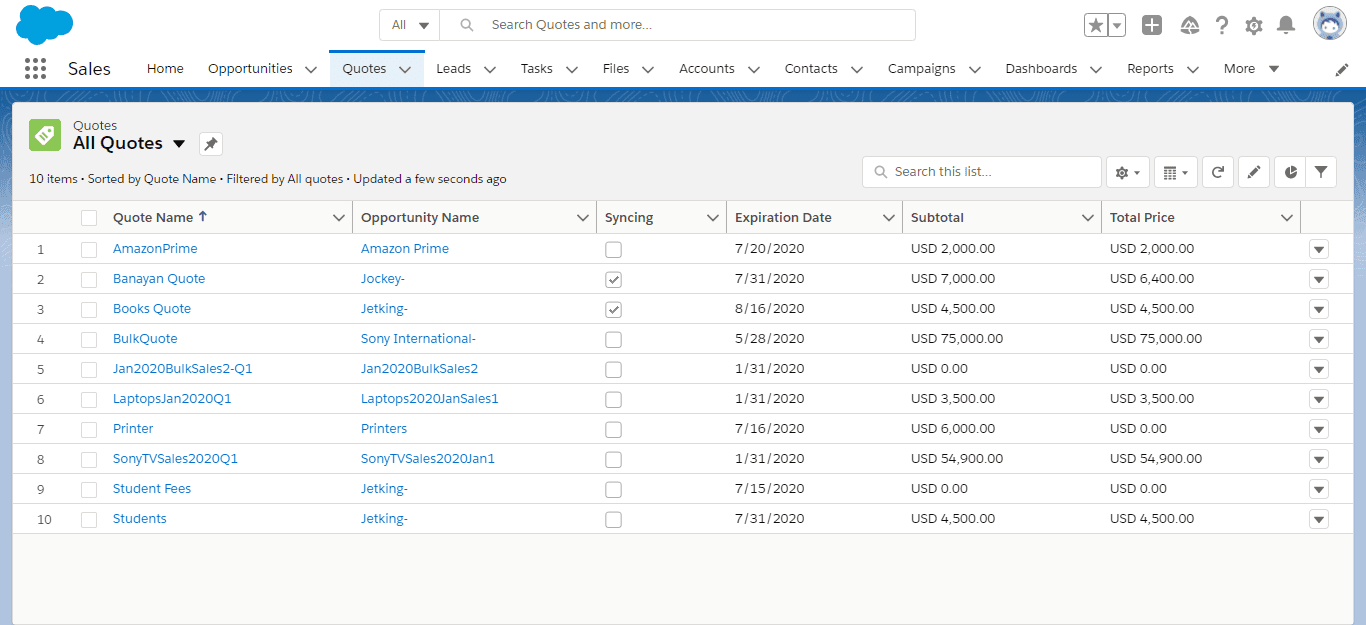Open Expiration Date column menu chevron
The width and height of the screenshot is (1366, 625).
[x=888, y=218]
